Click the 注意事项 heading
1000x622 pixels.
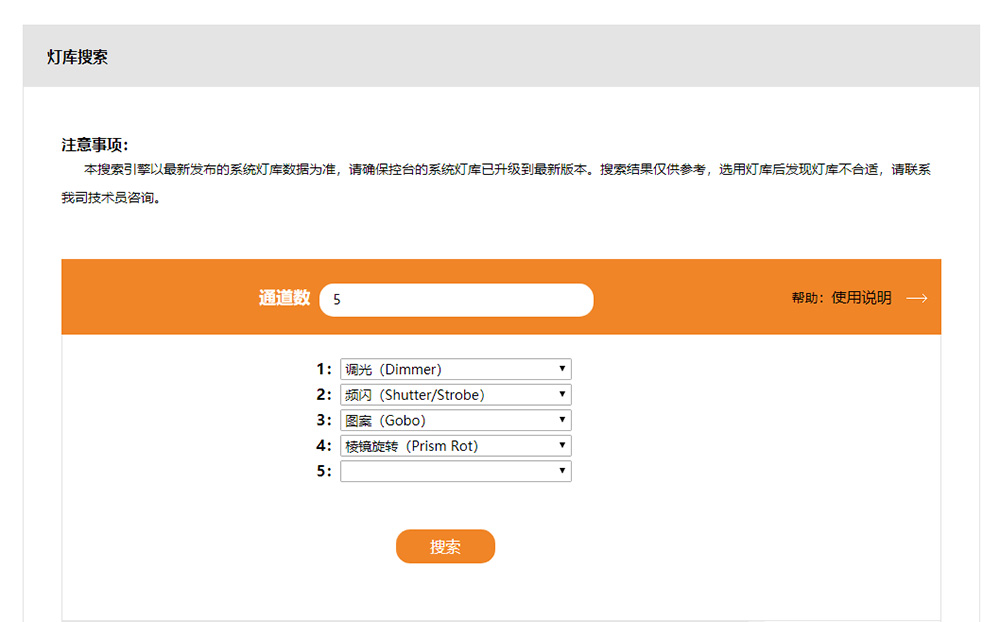pyautogui.click(x=94, y=144)
